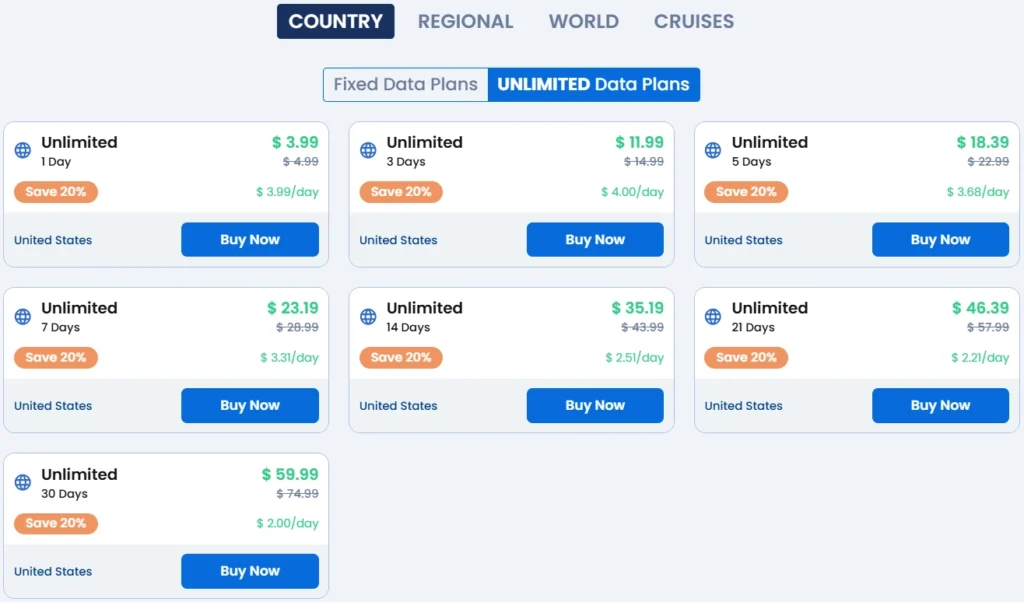Click the globe icon on the 7 Days plan
1024x602 pixels.
(22, 316)
